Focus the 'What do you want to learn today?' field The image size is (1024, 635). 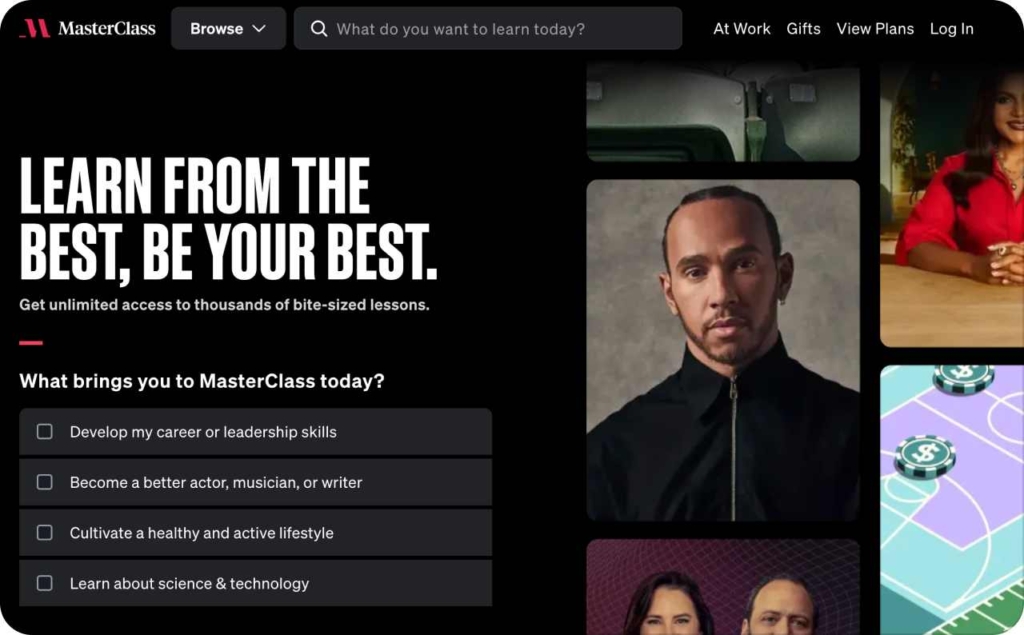click(x=488, y=29)
